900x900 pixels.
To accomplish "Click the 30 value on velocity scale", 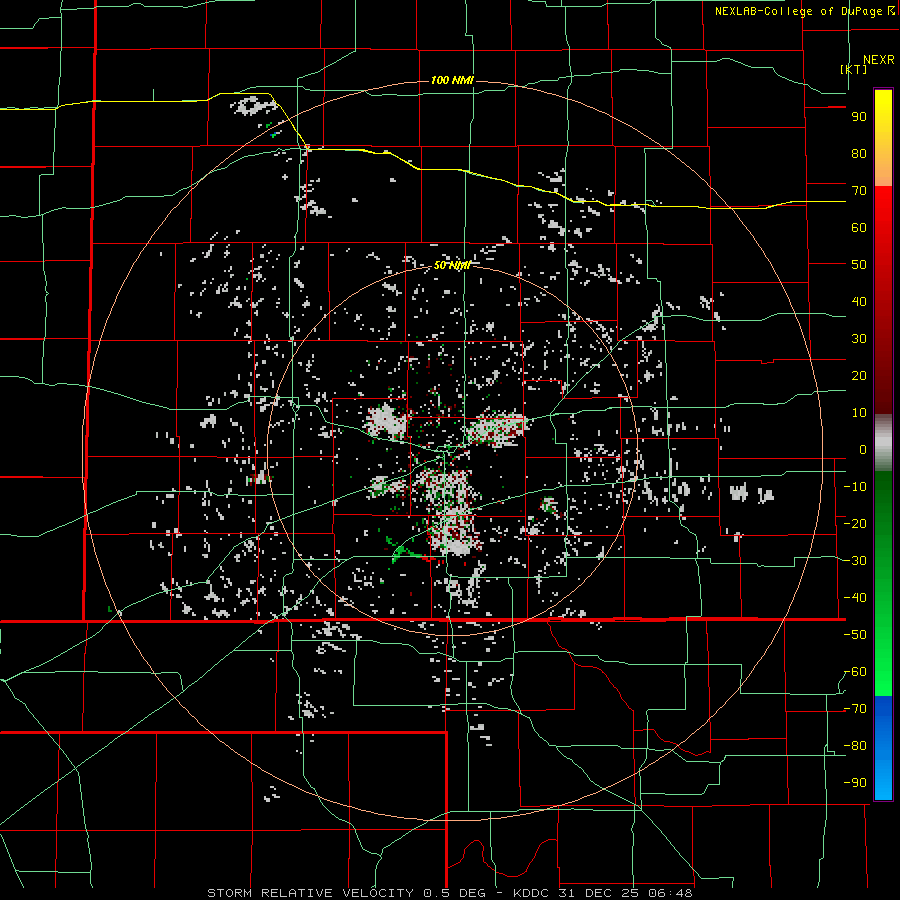I will [859, 339].
